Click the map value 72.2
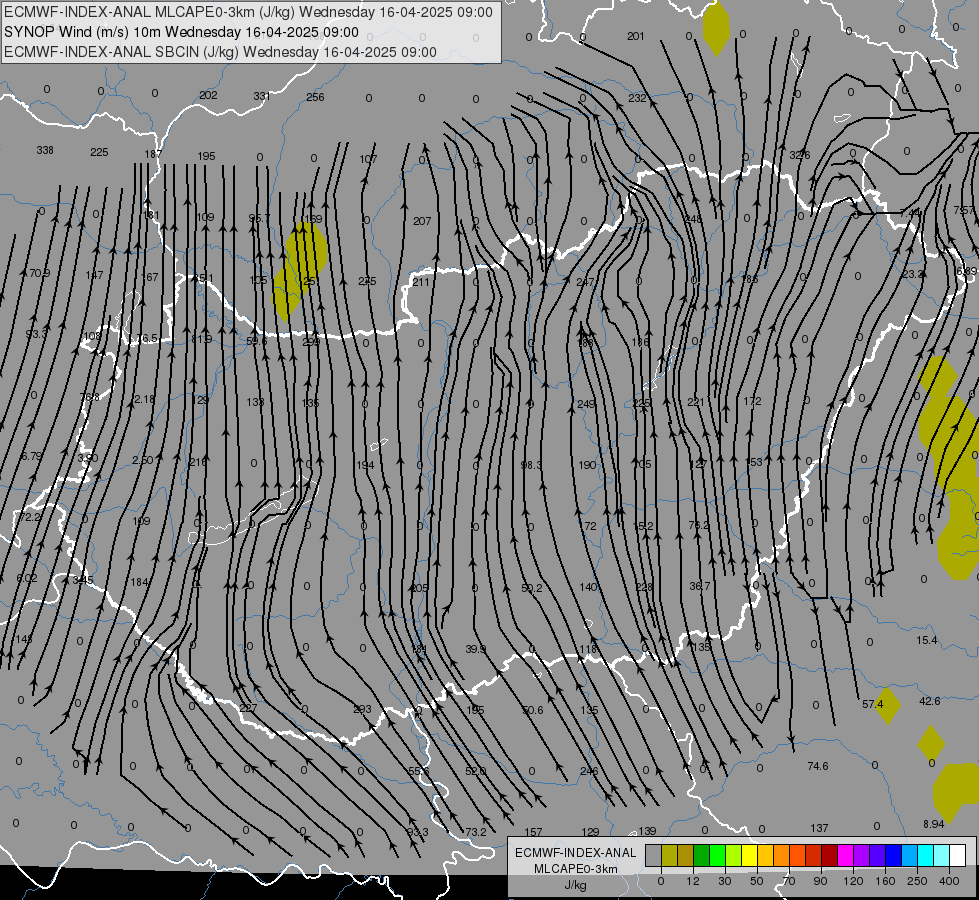979x900 pixels. pos(30,517)
